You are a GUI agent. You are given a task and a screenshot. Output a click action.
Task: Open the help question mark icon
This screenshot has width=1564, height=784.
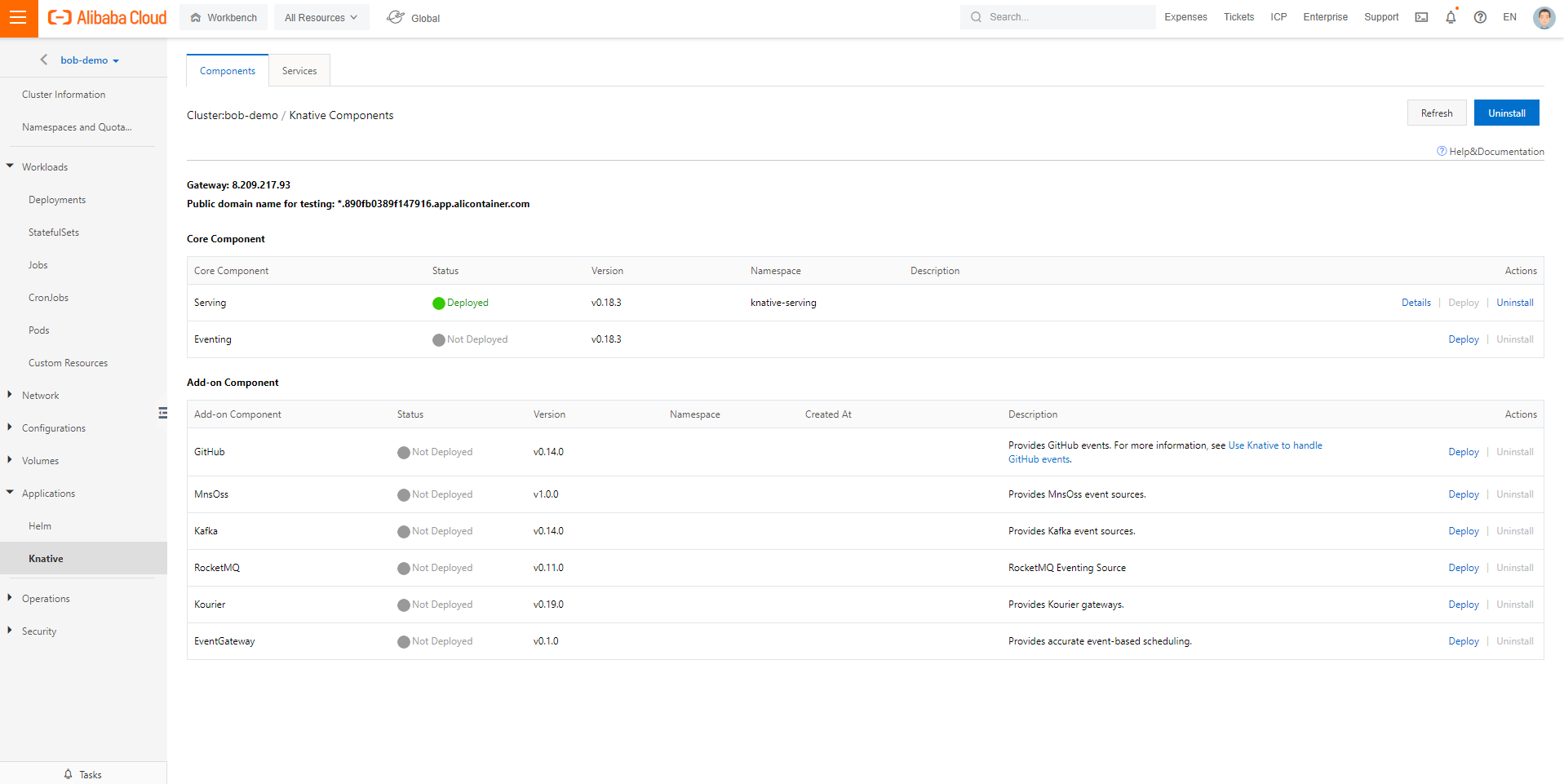[x=1480, y=17]
